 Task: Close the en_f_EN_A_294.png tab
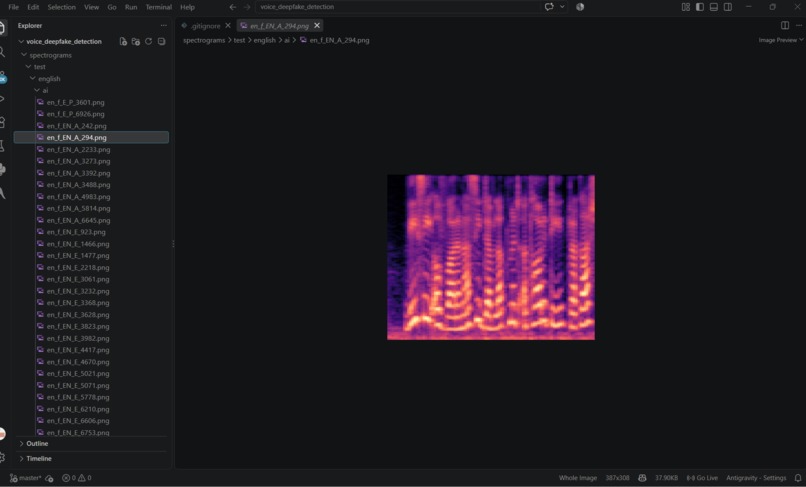coord(317,25)
